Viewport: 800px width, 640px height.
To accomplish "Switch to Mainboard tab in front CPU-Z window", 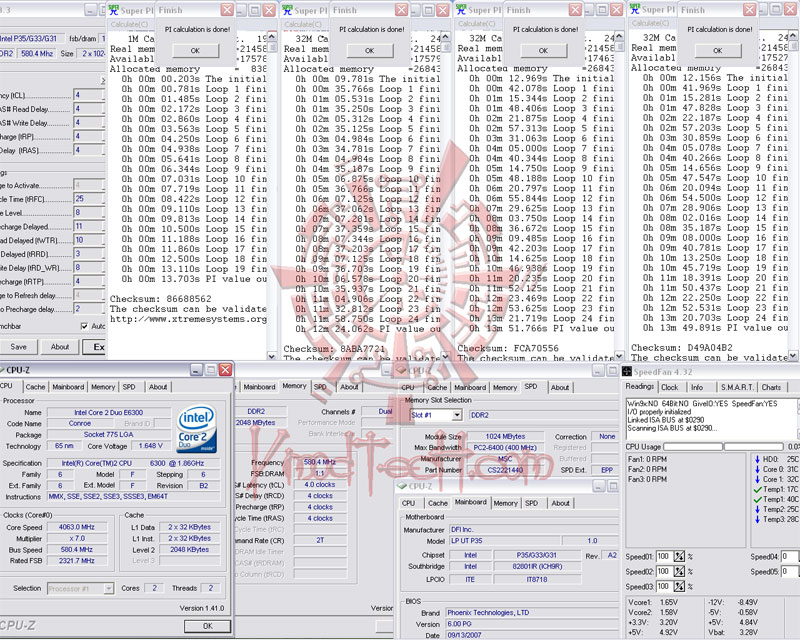I will pyautogui.click(x=68, y=387).
